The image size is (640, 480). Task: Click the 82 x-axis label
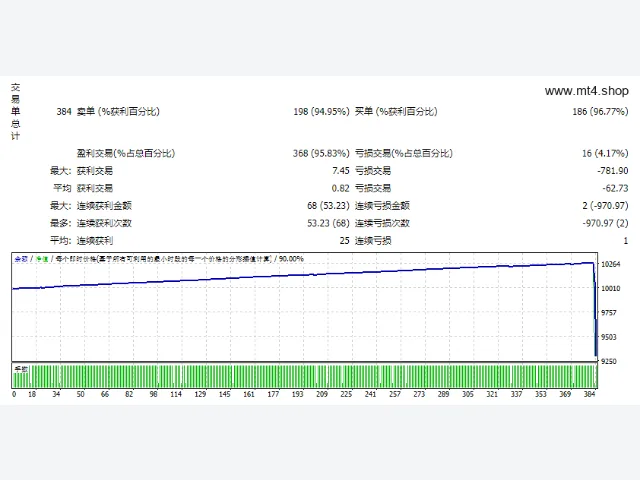(x=129, y=394)
